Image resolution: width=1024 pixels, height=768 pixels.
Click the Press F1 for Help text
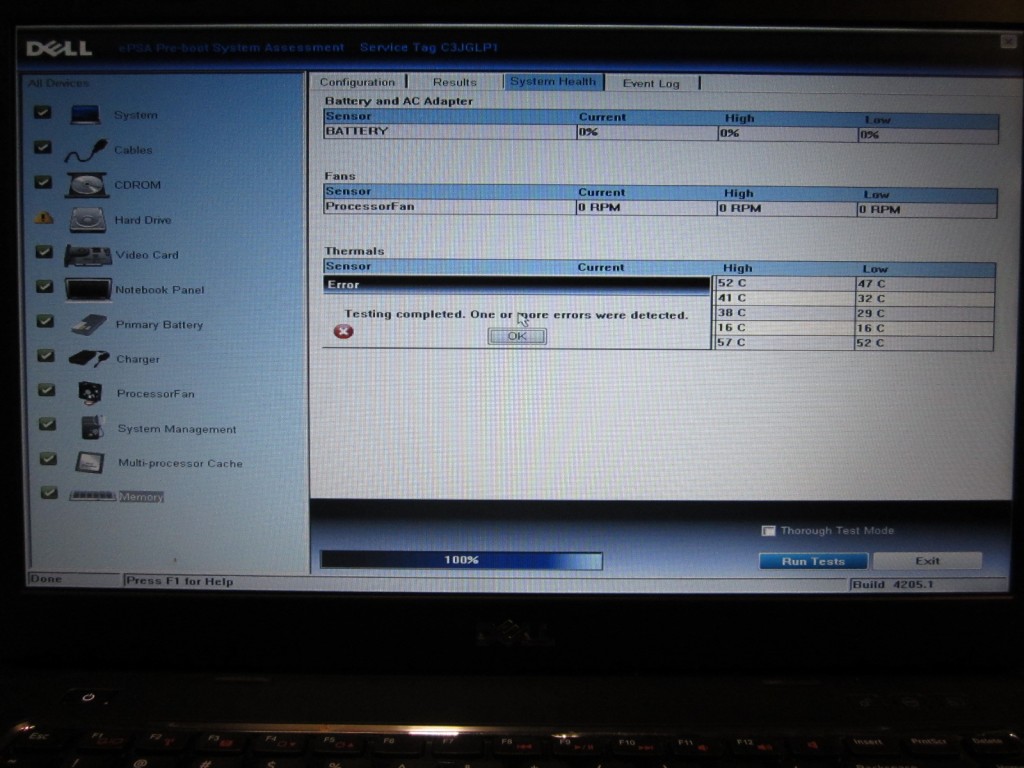pos(180,581)
